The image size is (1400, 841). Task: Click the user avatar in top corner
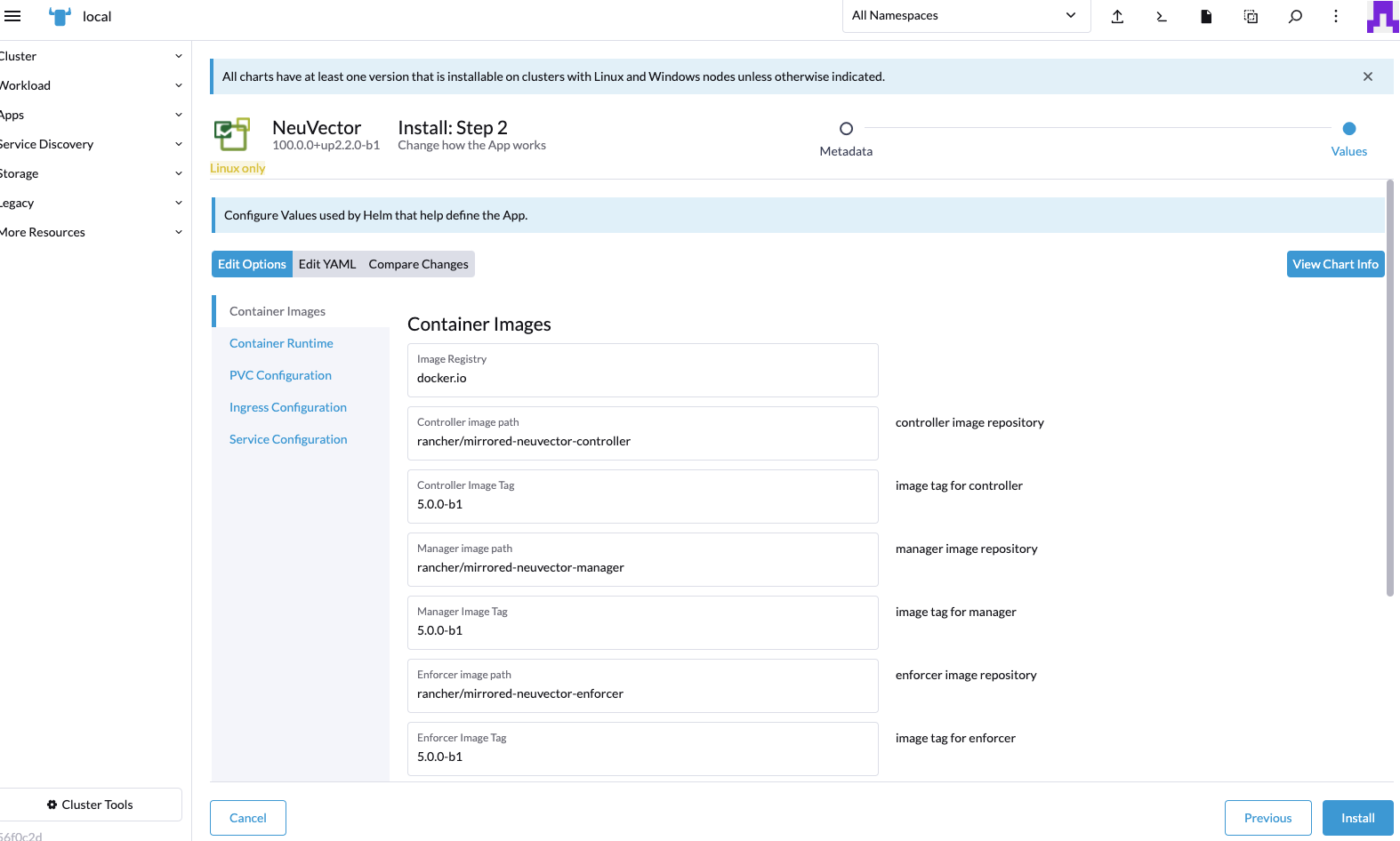tap(1382, 16)
